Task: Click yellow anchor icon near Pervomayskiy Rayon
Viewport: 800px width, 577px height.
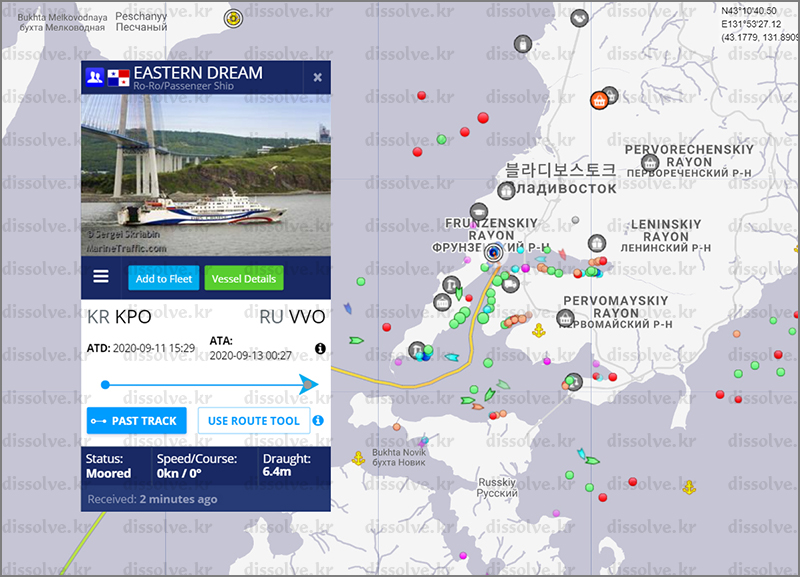Action: pos(539,331)
